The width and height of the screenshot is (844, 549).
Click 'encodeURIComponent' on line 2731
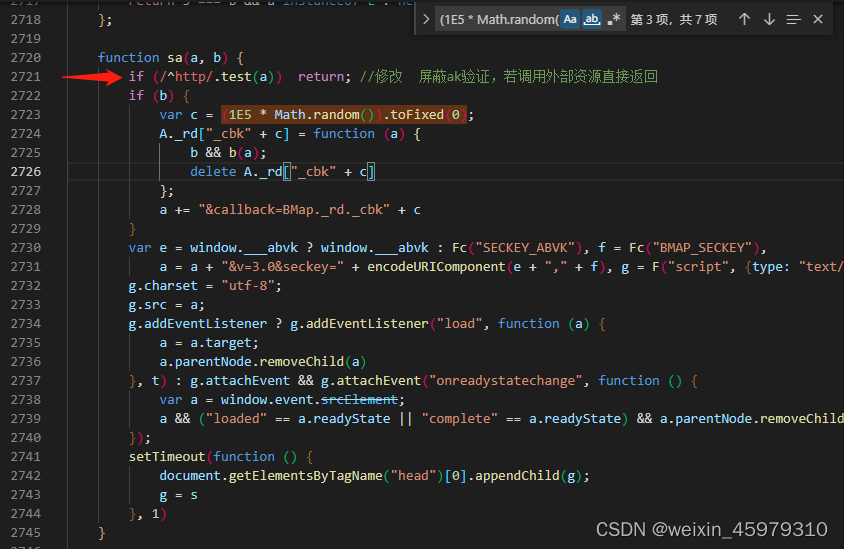click(x=436, y=267)
